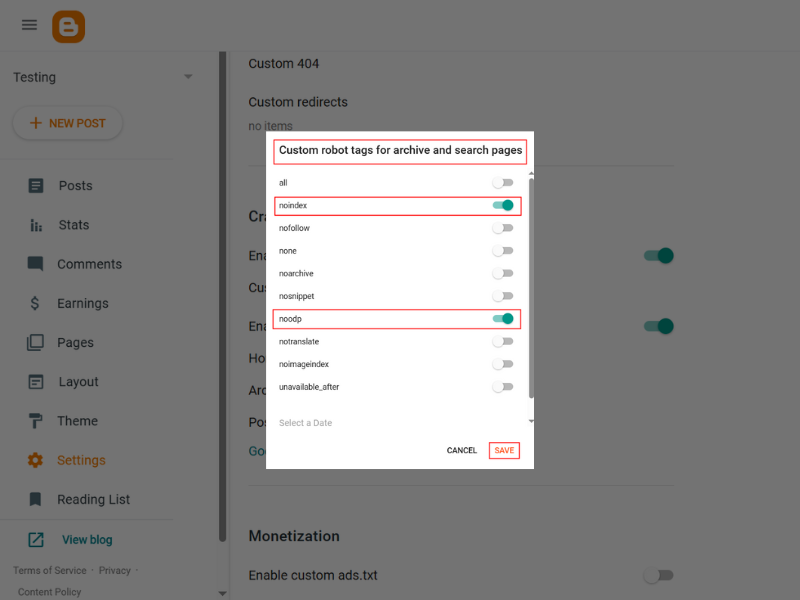This screenshot has height=600, width=800.
Task: Click the Settings gear icon
Action: point(34,460)
